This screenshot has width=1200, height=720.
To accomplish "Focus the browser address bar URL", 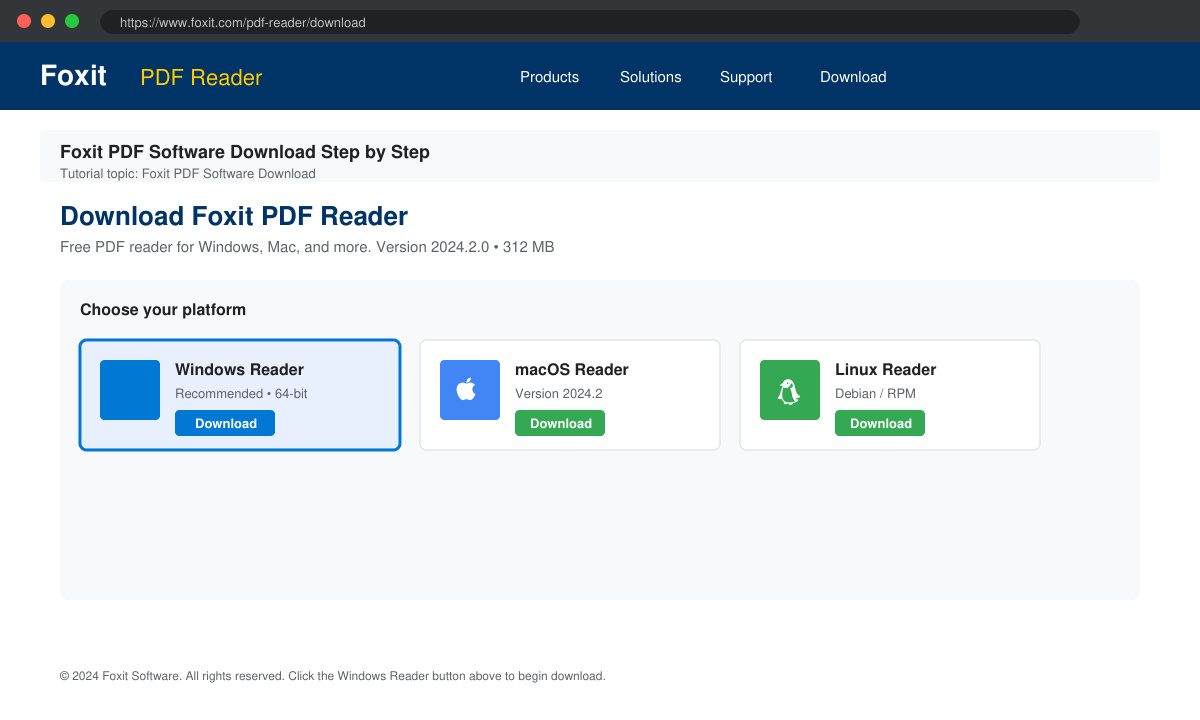I will (590, 22).
